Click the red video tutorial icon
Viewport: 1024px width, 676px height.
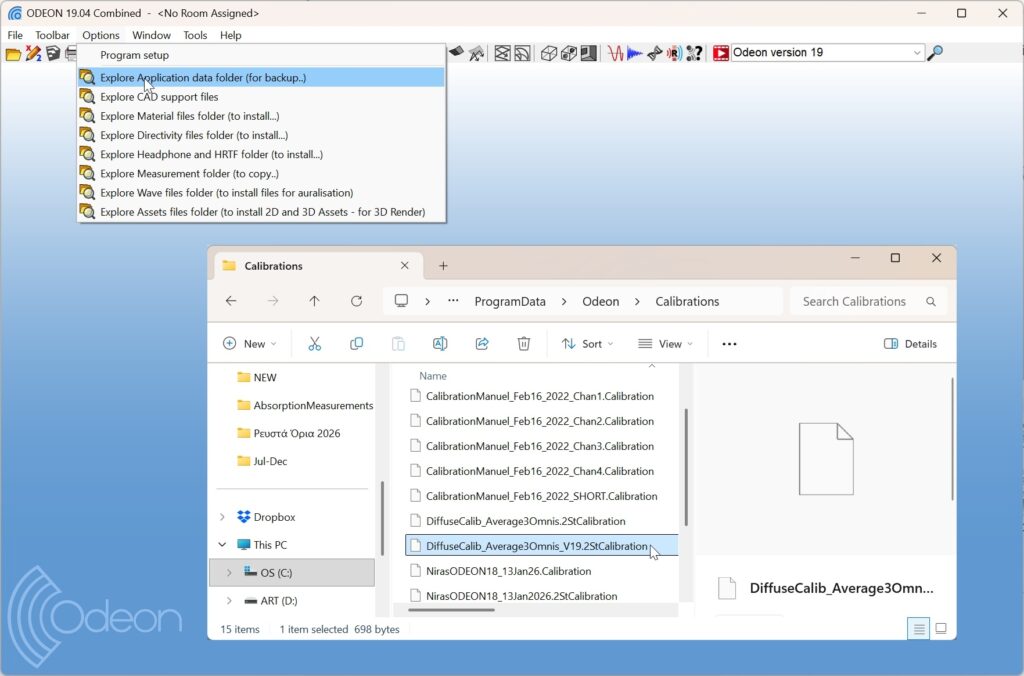[x=720, y=53]
